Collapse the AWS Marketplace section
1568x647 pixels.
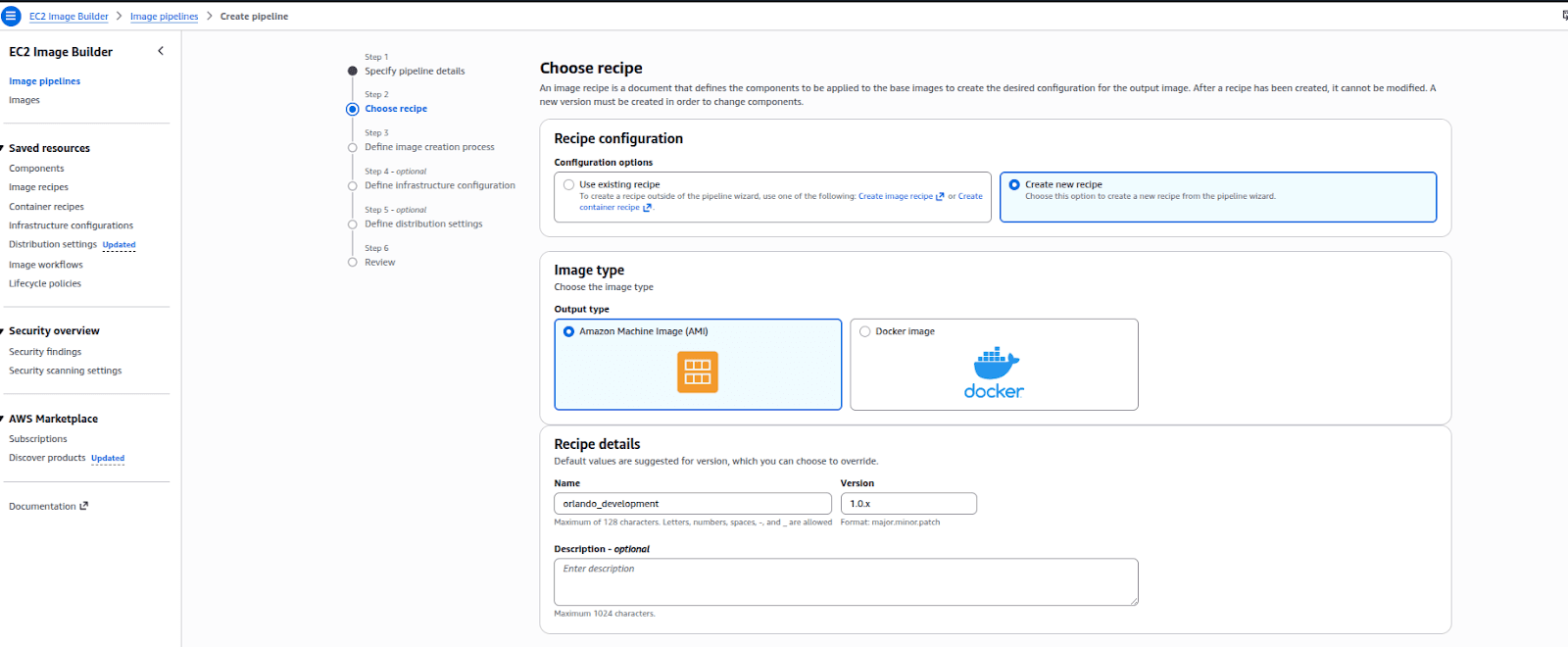point(3,419)
